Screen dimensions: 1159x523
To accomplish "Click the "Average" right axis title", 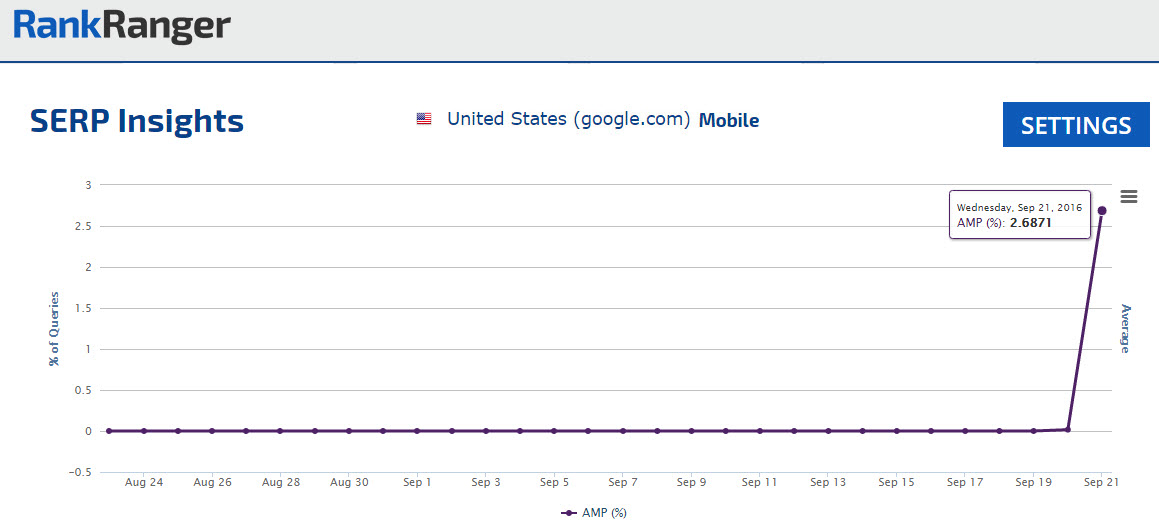I will point(1125,328).
